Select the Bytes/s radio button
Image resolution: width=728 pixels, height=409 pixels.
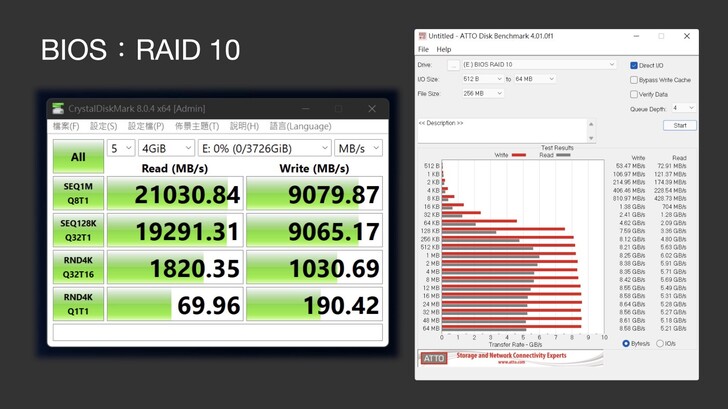point(625,344)
